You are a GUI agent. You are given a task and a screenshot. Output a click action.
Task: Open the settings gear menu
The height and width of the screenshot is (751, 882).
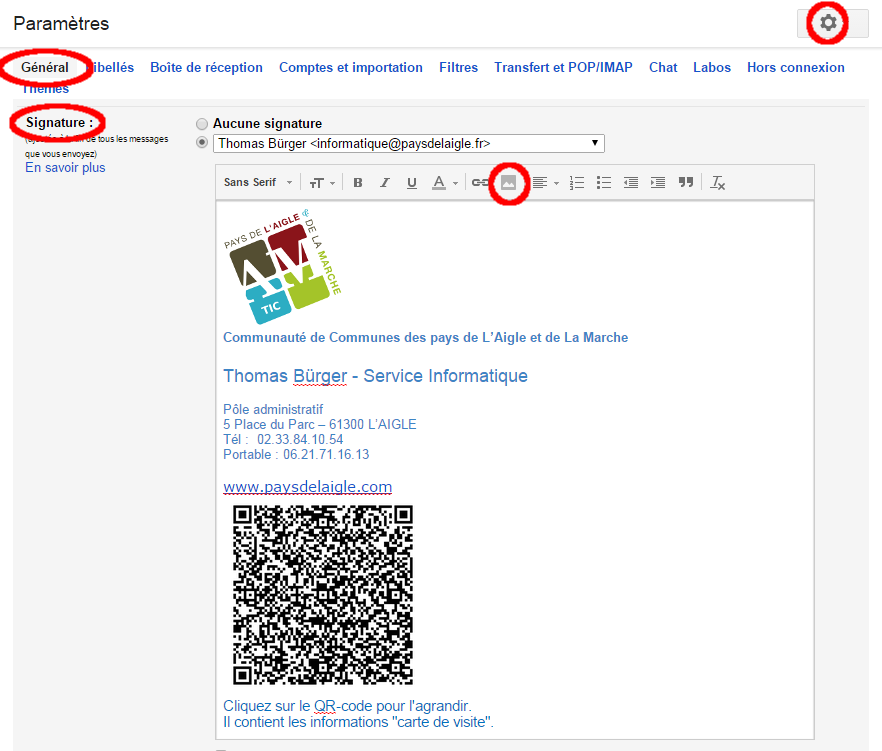click(828, 23)
